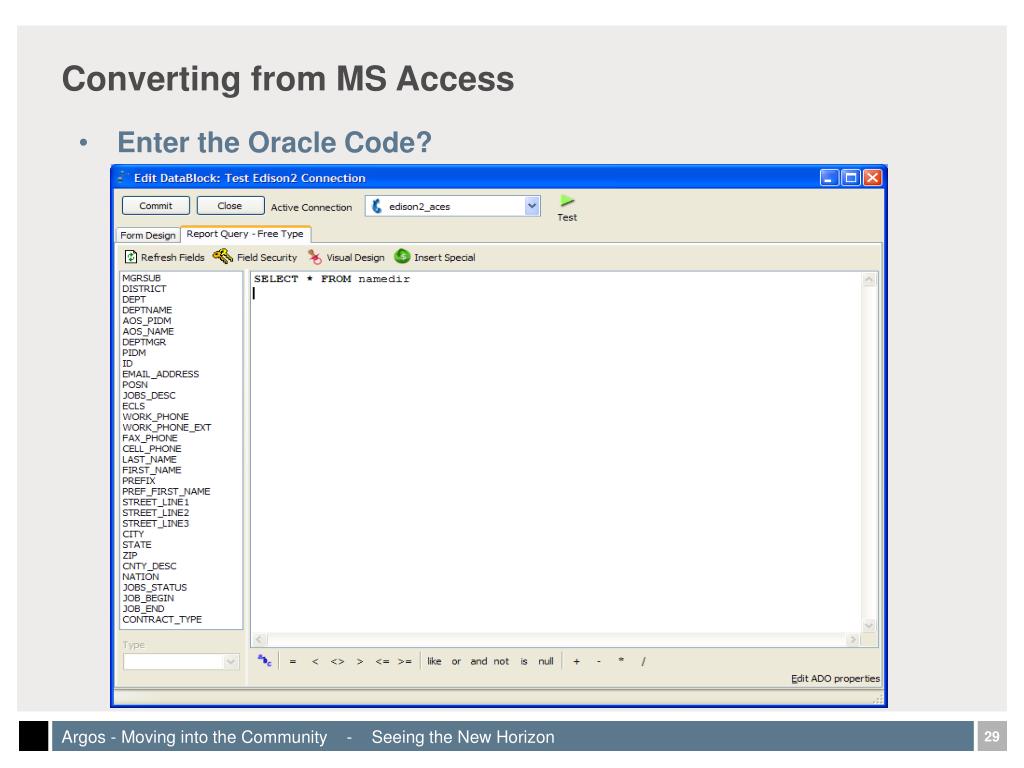The image size is (1024, 768).
Task: Open Edit ADO properties link
Action: pos(835,679)
